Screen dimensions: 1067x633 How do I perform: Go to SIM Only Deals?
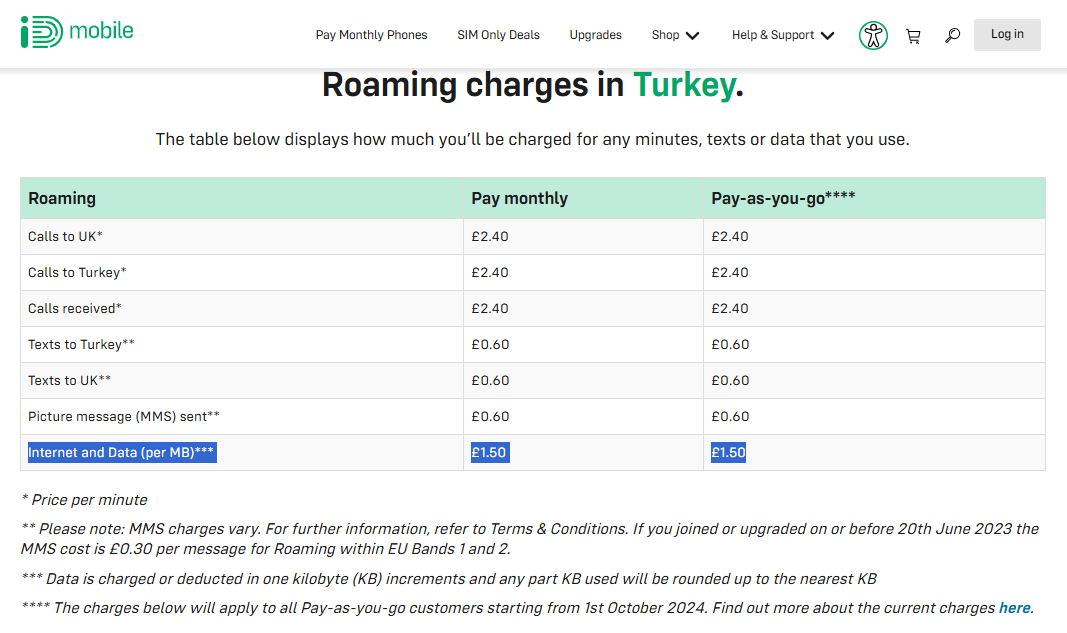498,35
